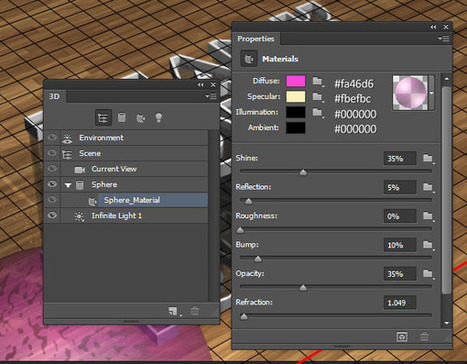The height and width of the screenshot is (364, 467).
Task: Delete selected 3D item with trash icon
Action: click(x=195, y=311)
